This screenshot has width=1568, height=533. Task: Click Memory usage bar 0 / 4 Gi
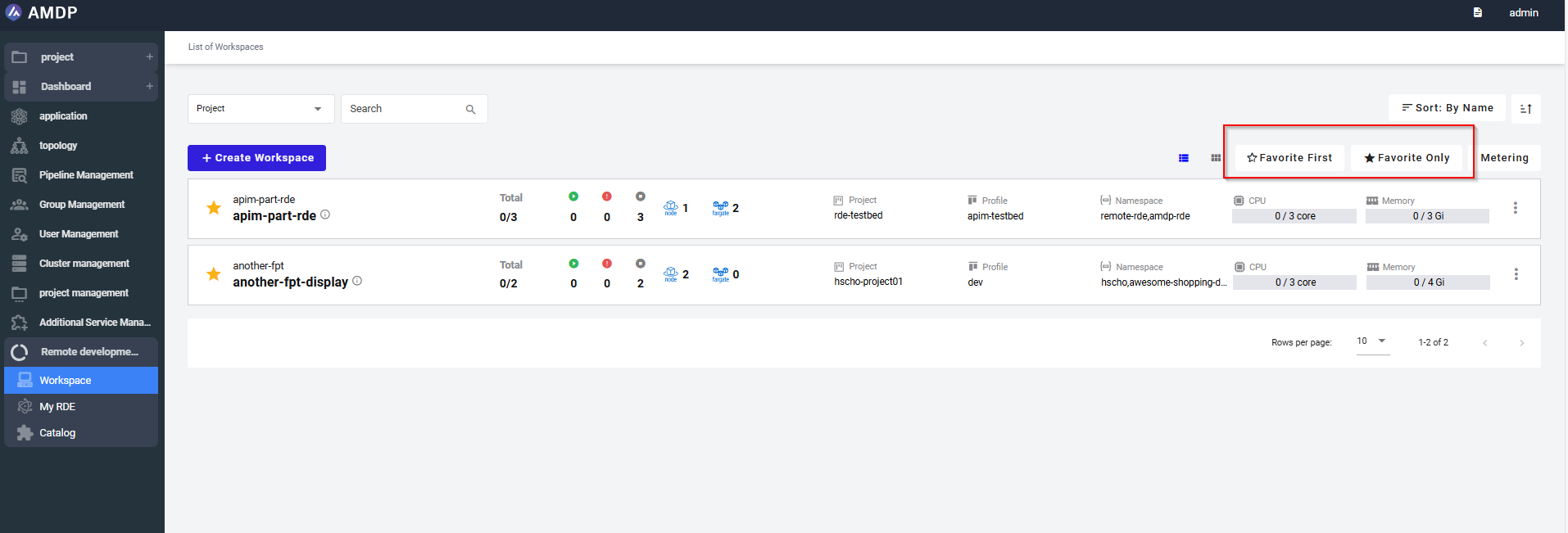[x=1429, y=282]
